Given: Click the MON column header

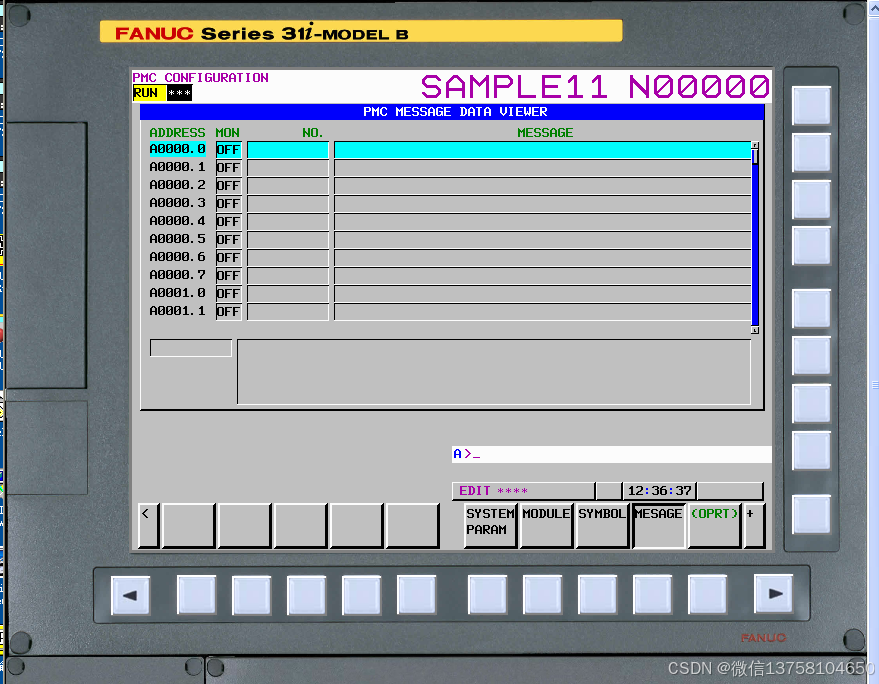Looking at the screenshot, I should click(x=227, y=133).
